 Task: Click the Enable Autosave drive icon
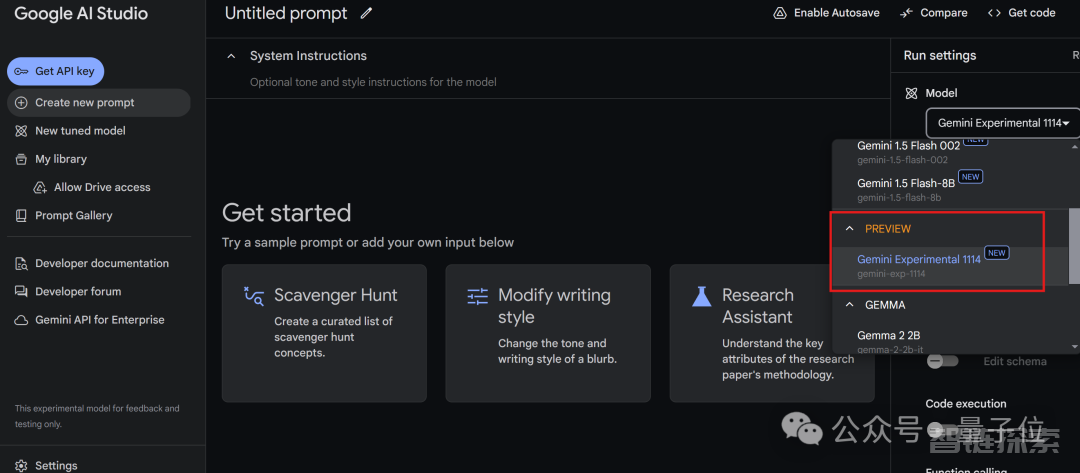coord(780,13)
